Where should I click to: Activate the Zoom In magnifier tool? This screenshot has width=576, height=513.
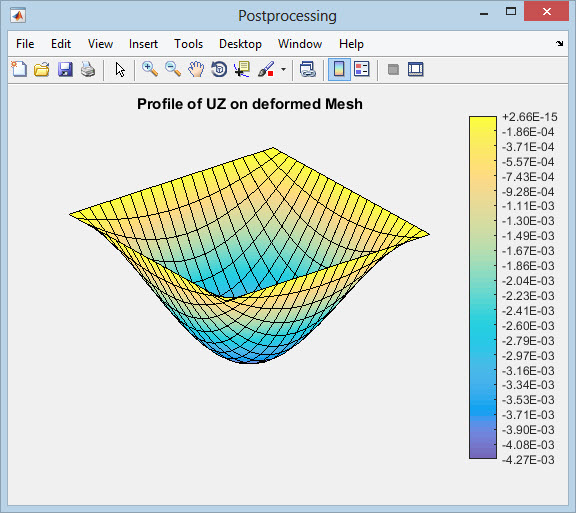click(150, 69)
